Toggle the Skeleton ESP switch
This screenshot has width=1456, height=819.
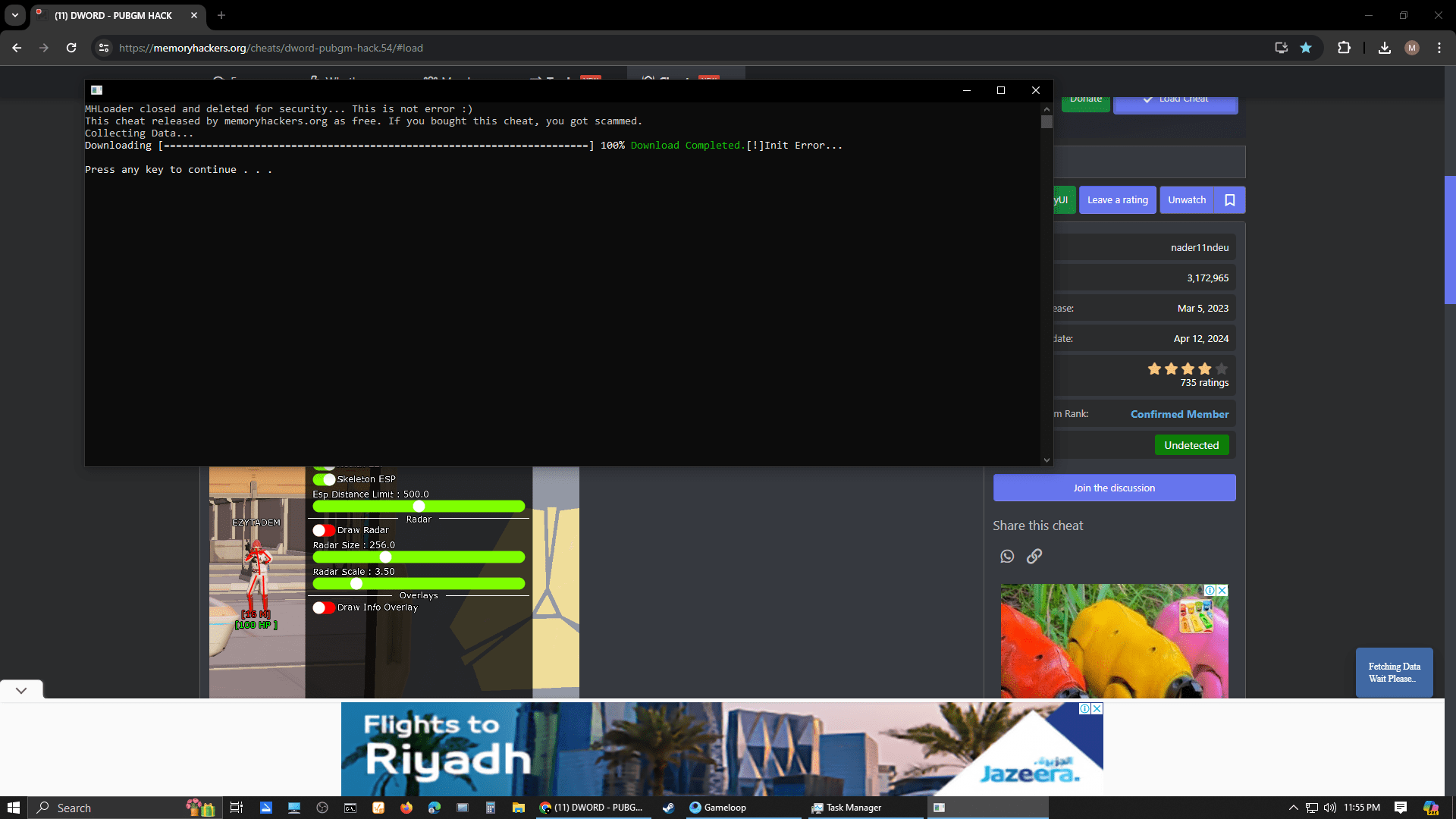coord(324,479)
